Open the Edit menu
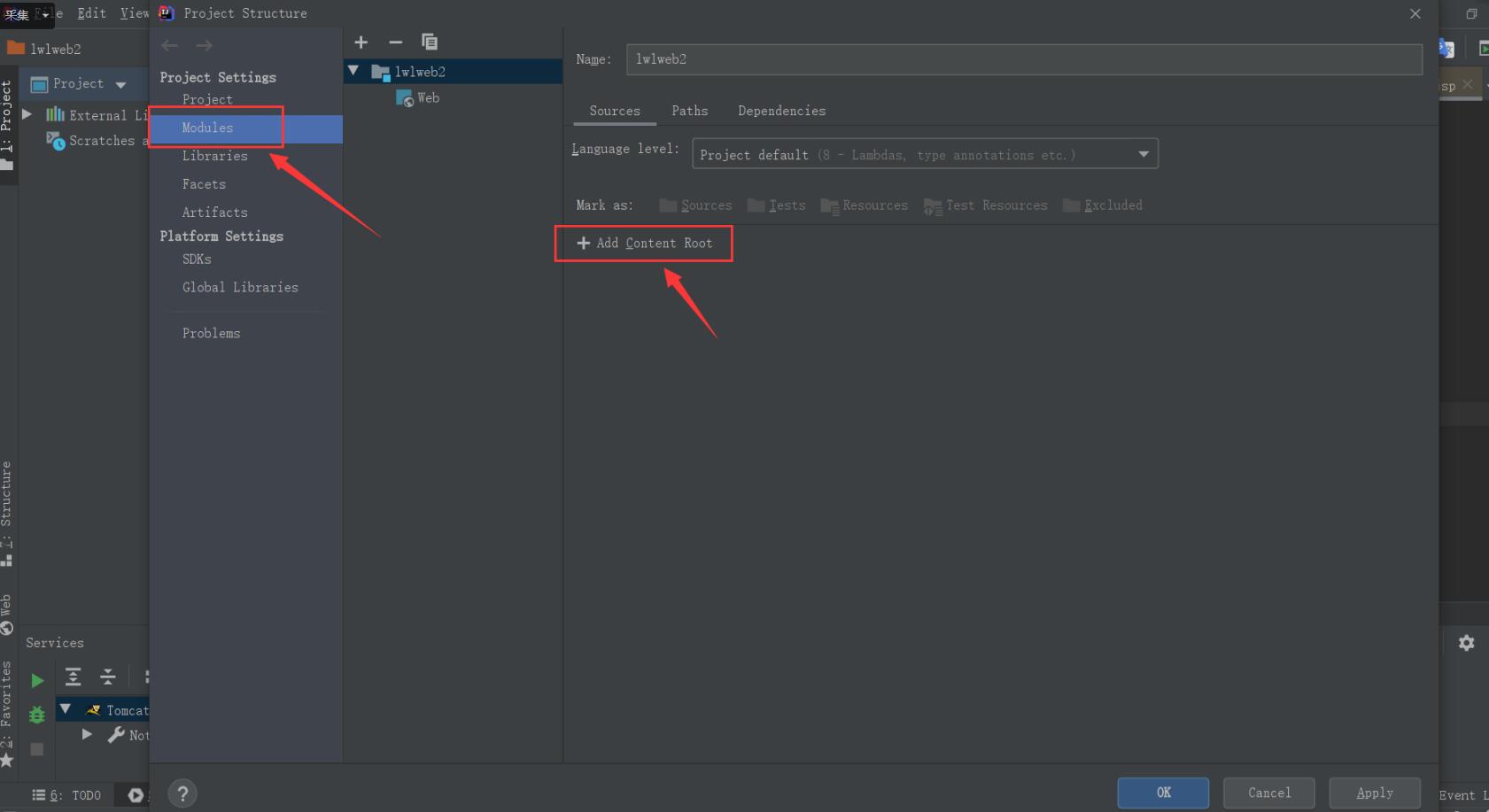The height and width of the screenshot is (812, 1489). 91,13
